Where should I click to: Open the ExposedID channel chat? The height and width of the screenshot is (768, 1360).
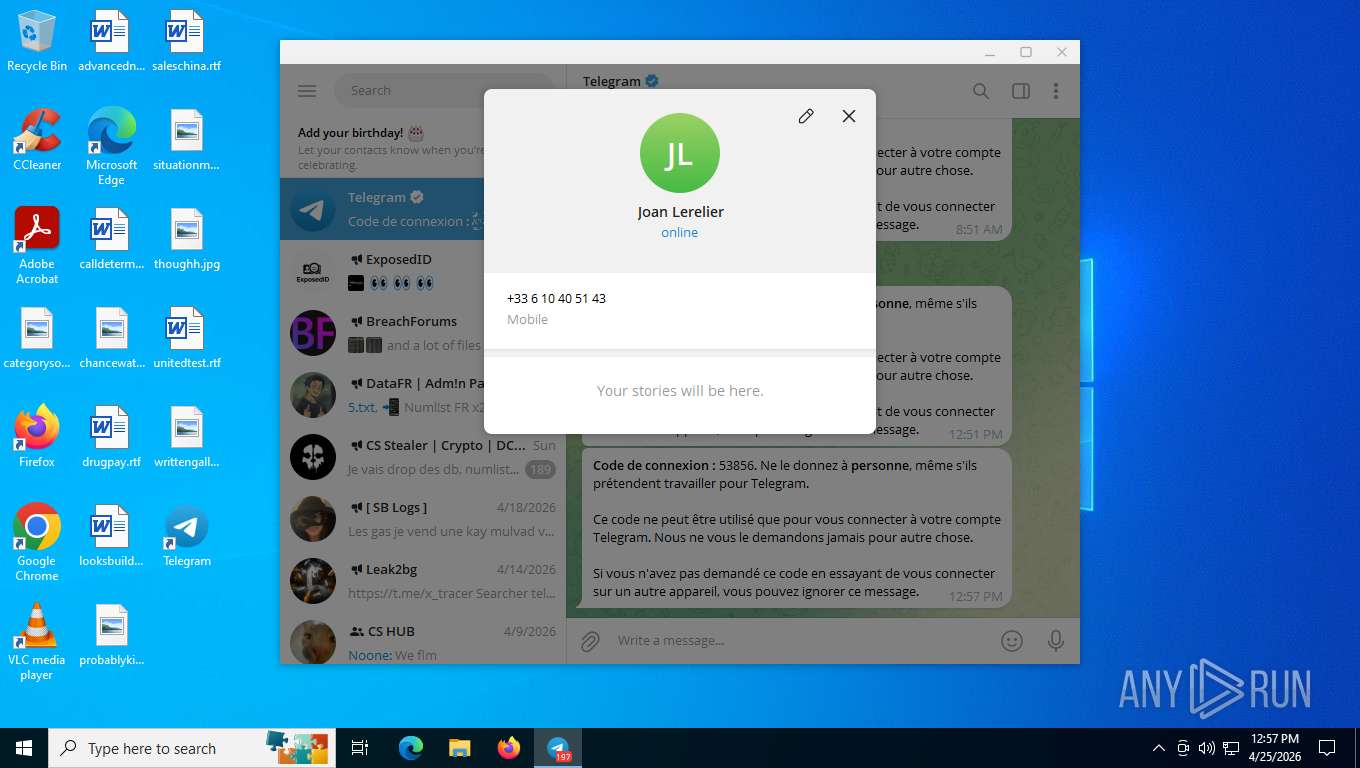tap(423, 271)
